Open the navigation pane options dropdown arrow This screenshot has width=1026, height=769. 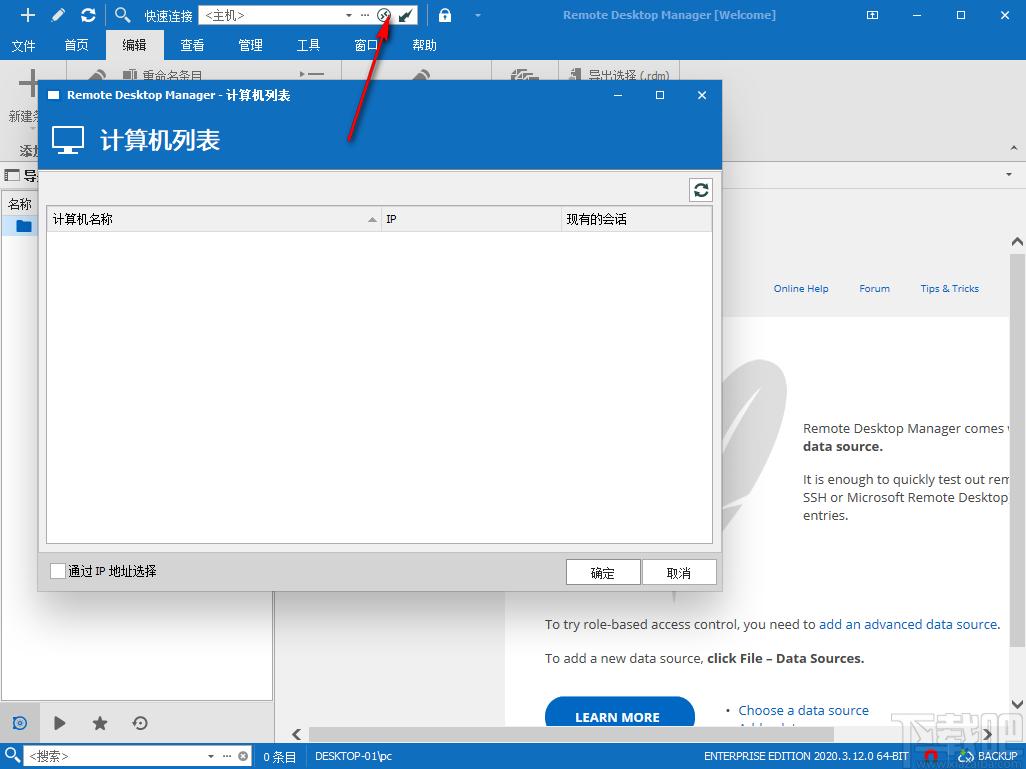pos(1008,175)
